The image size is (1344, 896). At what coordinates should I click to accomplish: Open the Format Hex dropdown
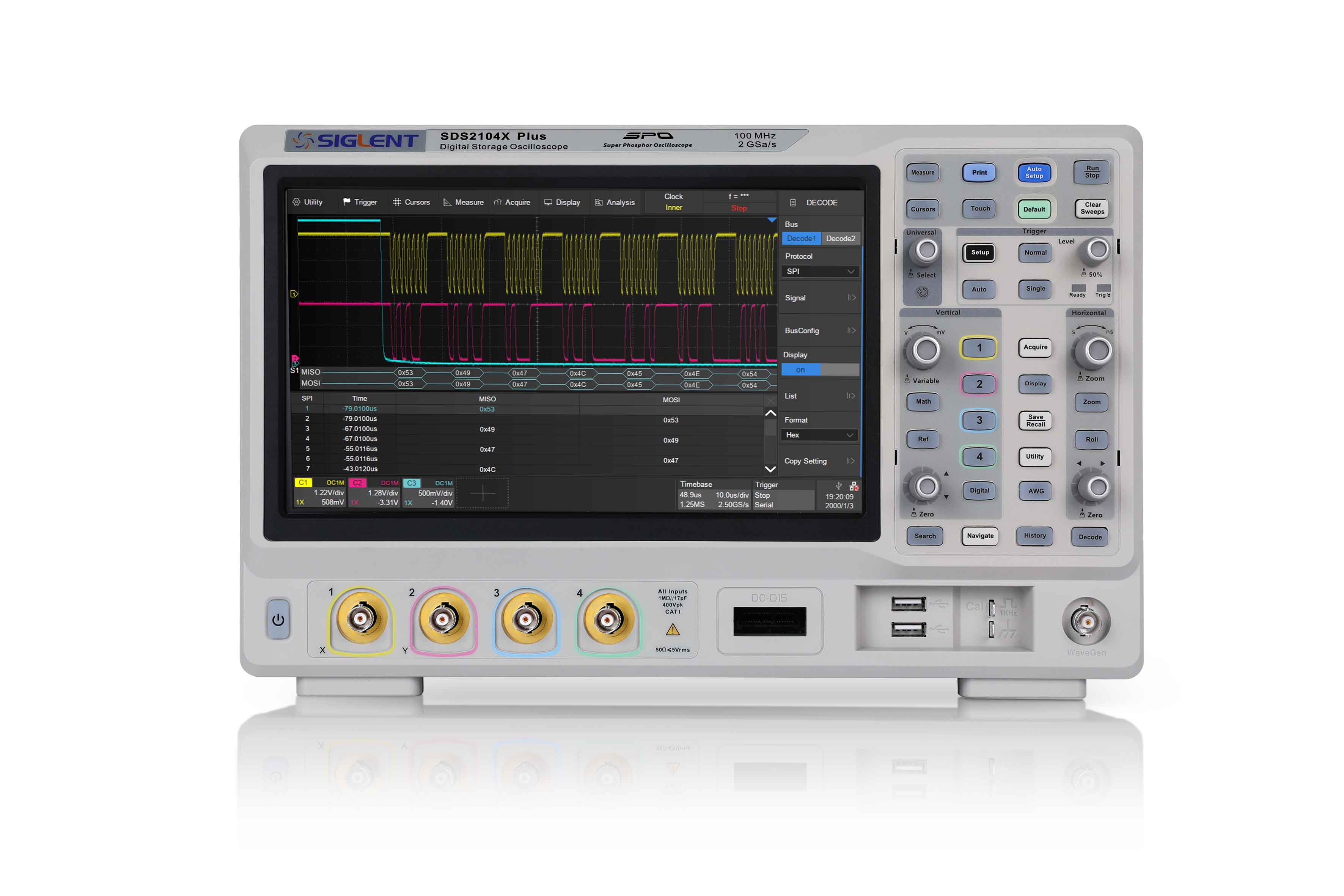(819, 435)
